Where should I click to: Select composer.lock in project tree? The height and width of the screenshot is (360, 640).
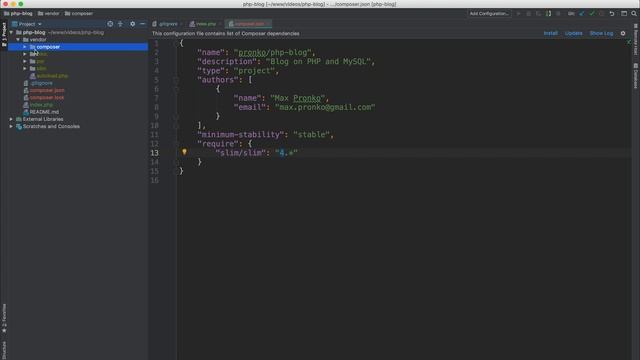point(47,98)
